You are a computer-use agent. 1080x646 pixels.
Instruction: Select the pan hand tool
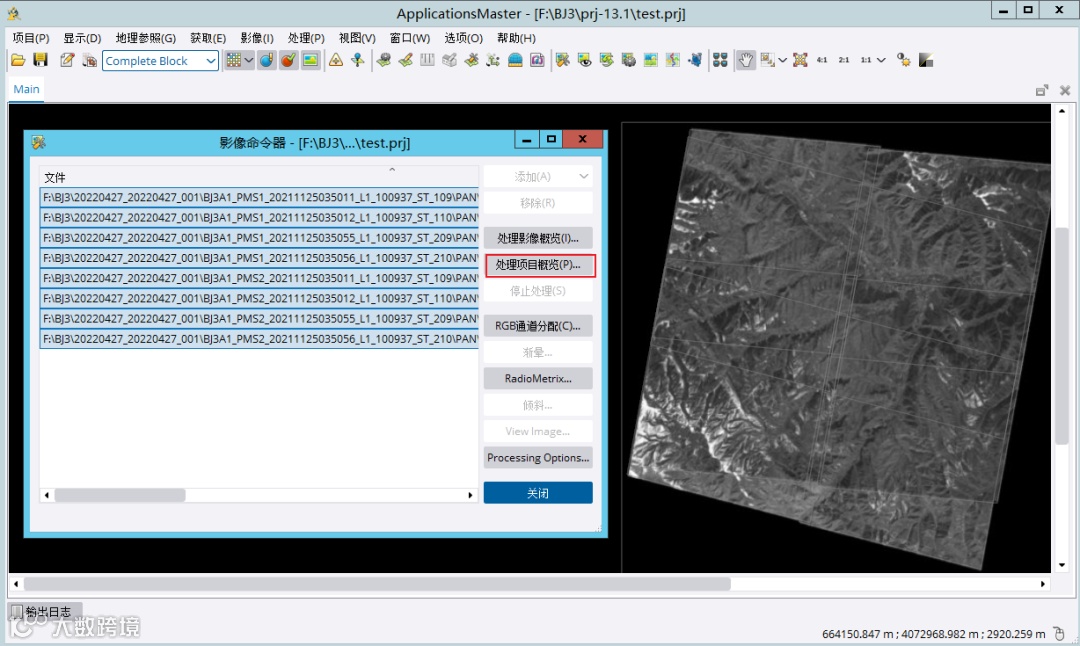(x=745, y=60)
